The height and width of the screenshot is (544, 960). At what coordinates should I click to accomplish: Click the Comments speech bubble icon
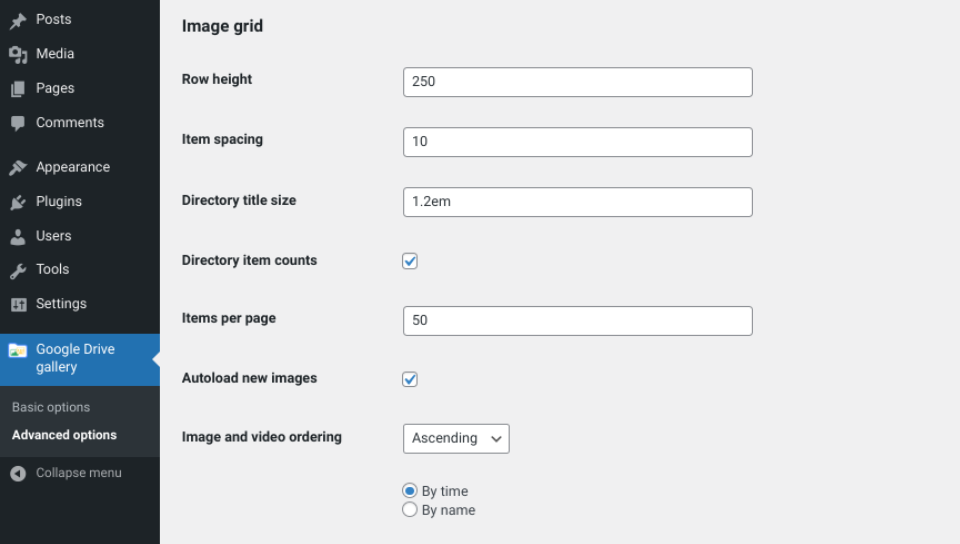18,123
